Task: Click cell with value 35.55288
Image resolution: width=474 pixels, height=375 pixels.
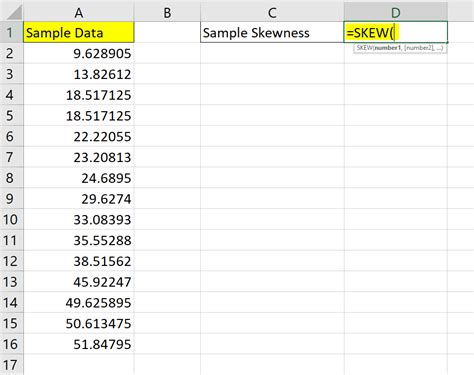Action: tap(79, 240)
